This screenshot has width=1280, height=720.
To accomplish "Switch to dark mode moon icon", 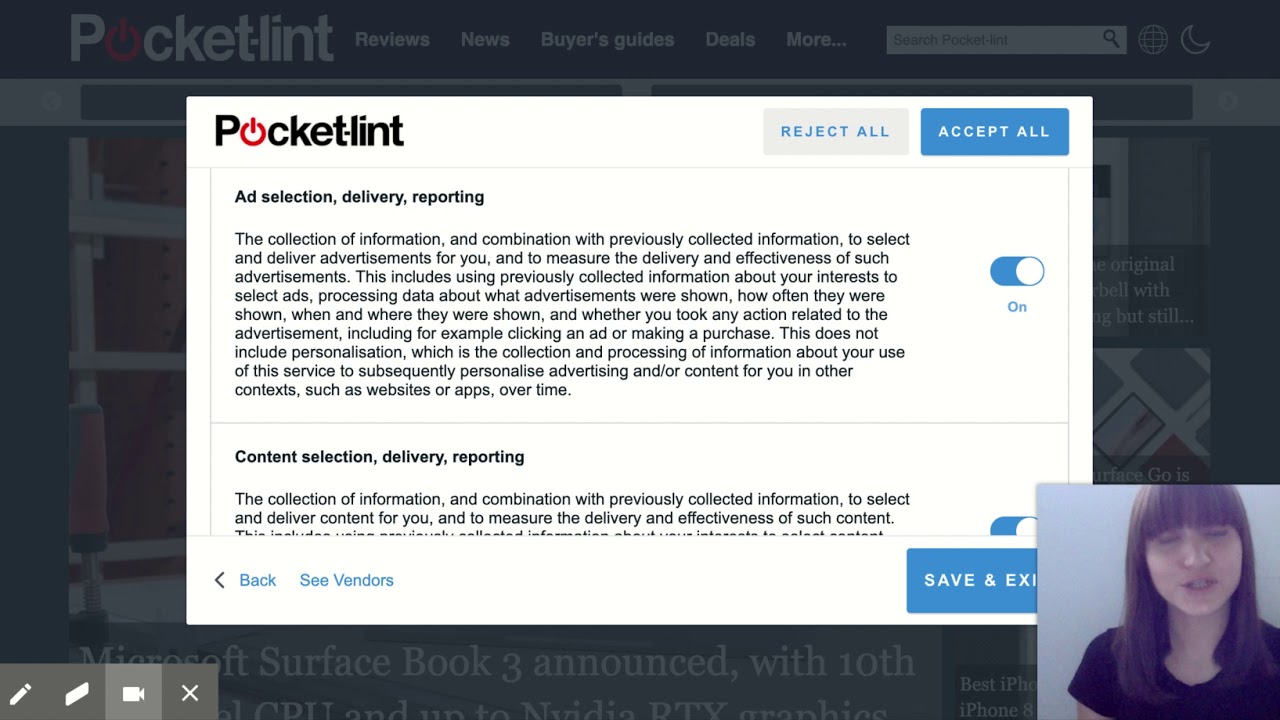I will click(1195, 40).
